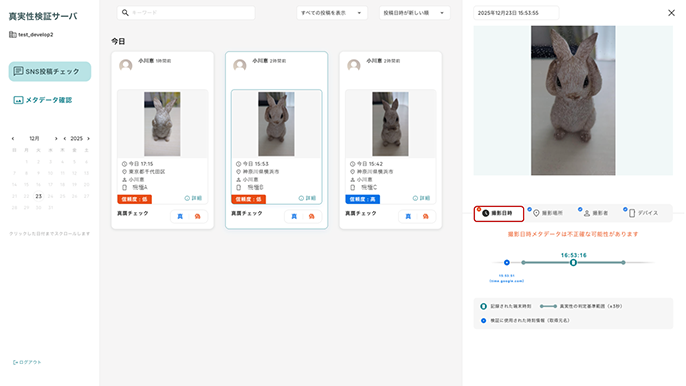Viewport: 686px width, 386px height.
Task: Click the avatar on the 15:42 post
Action: click(354, 65)
